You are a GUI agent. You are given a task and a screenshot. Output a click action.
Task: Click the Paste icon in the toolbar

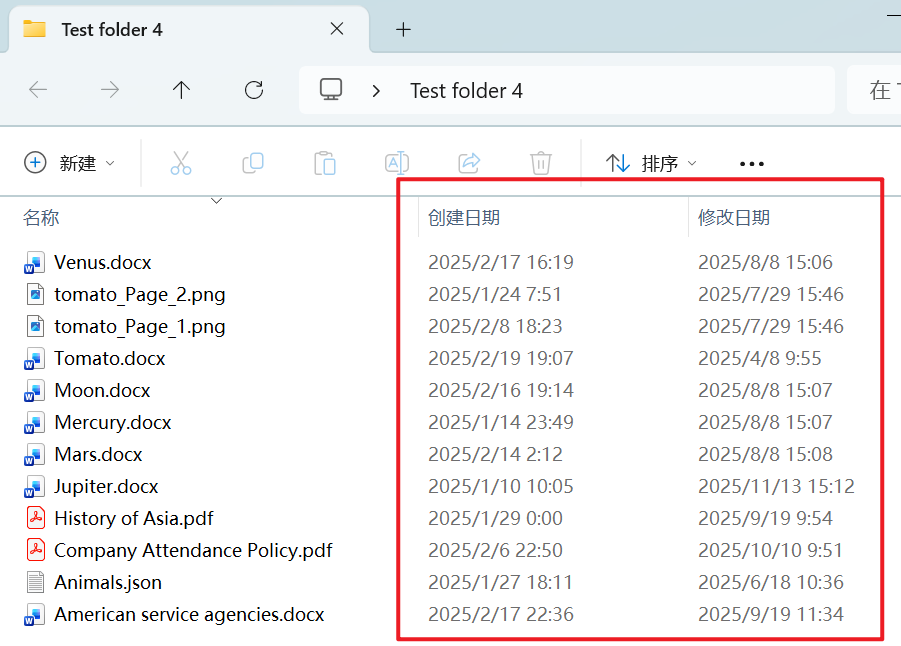(x=324, y=162)
